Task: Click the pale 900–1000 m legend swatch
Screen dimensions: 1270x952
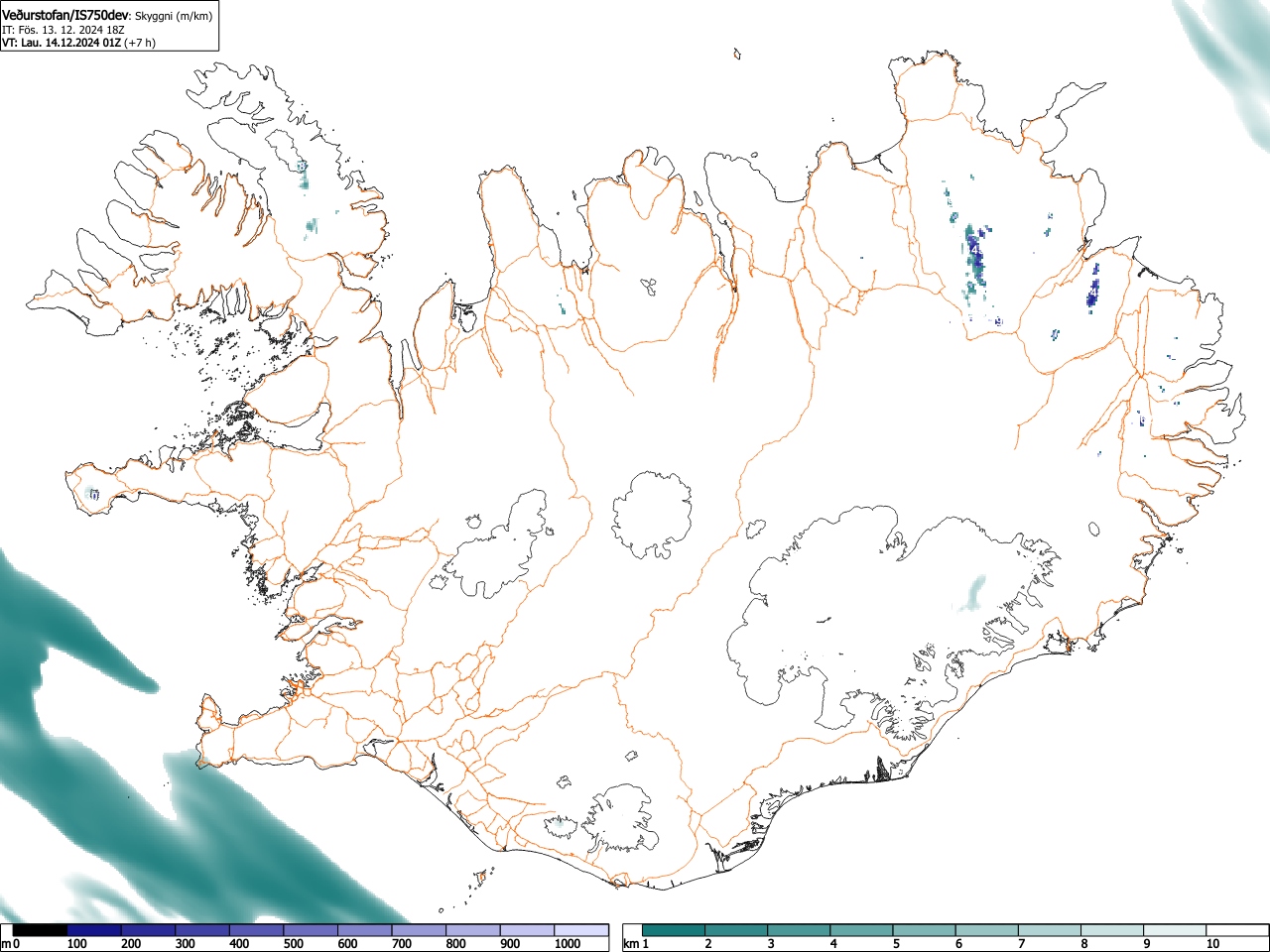Action: point(527,930)
